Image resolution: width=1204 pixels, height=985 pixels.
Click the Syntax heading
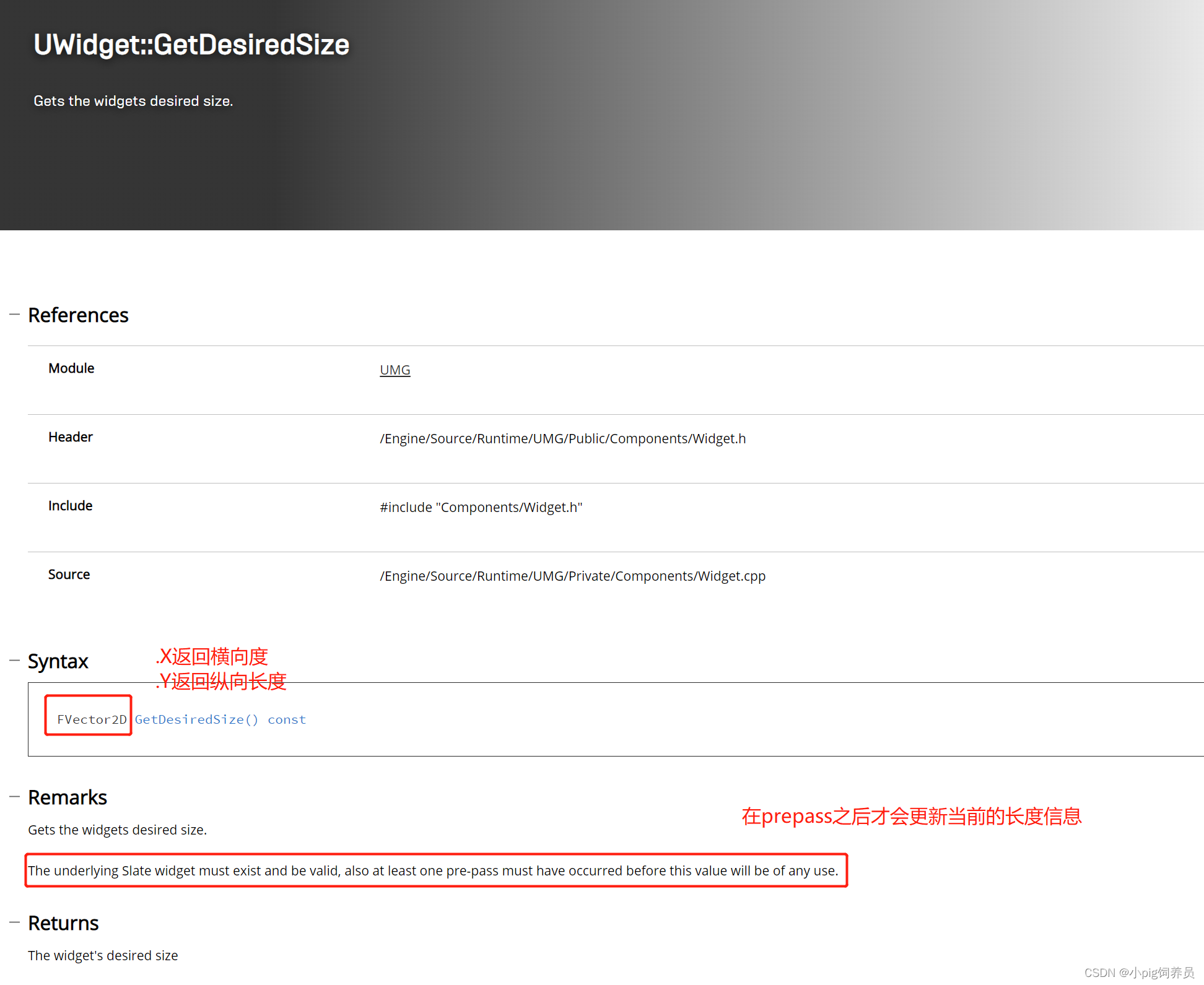[58, 661]
